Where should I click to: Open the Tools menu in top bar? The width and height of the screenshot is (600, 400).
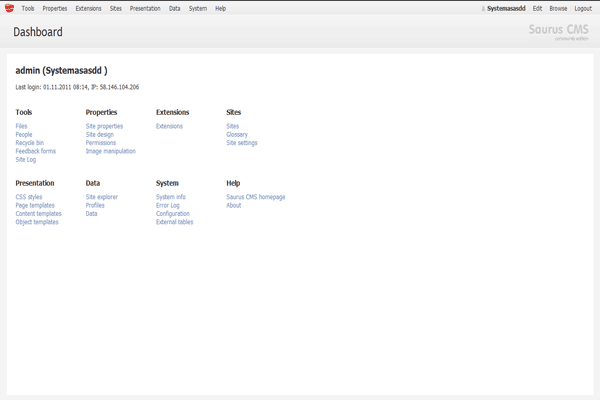(x=28, y=8)
